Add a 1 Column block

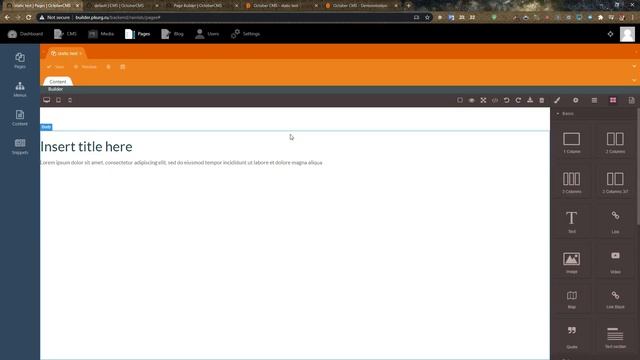[571, 142]
